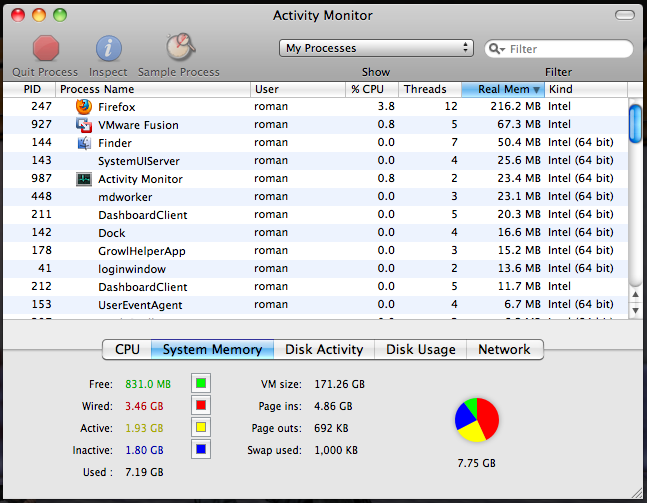Click the process list scrollbar thumb
647x503 pixels.
click(635, 124)
